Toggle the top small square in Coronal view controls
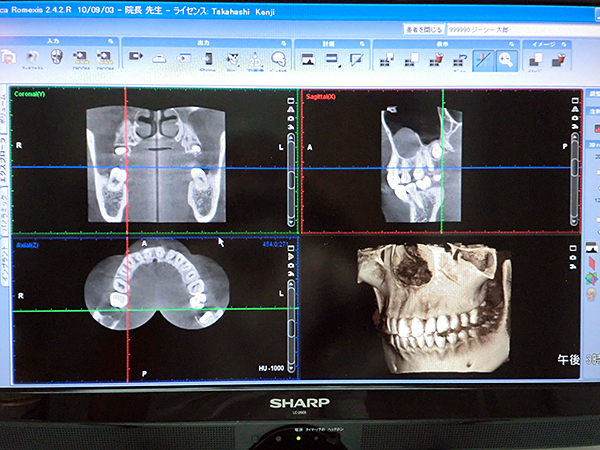600x450 pixels. (x=290, y=101)
